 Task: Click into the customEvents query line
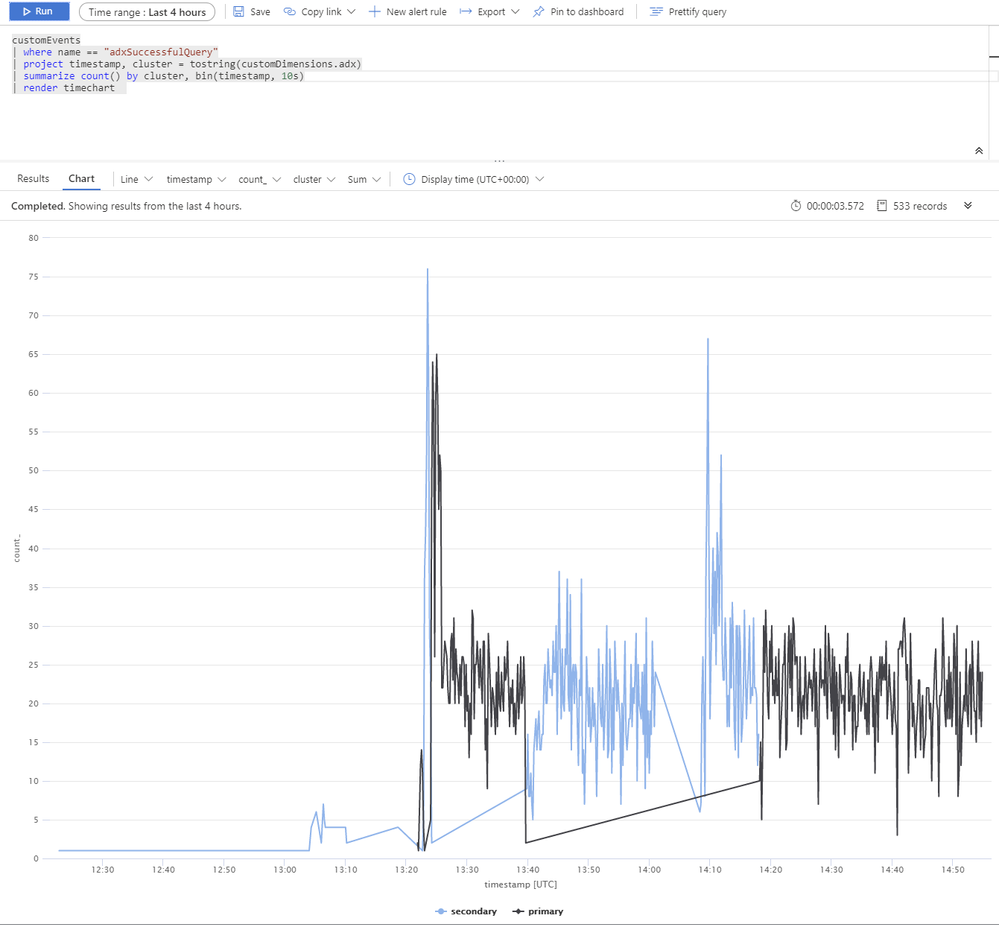46,39
